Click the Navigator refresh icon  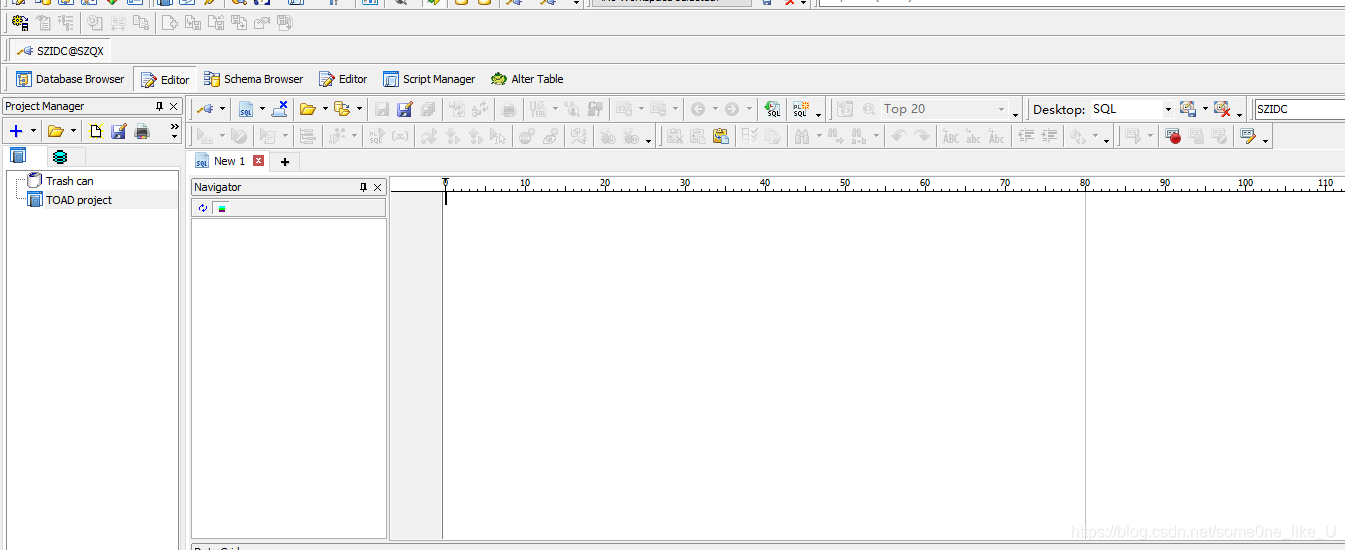point(203,208)
